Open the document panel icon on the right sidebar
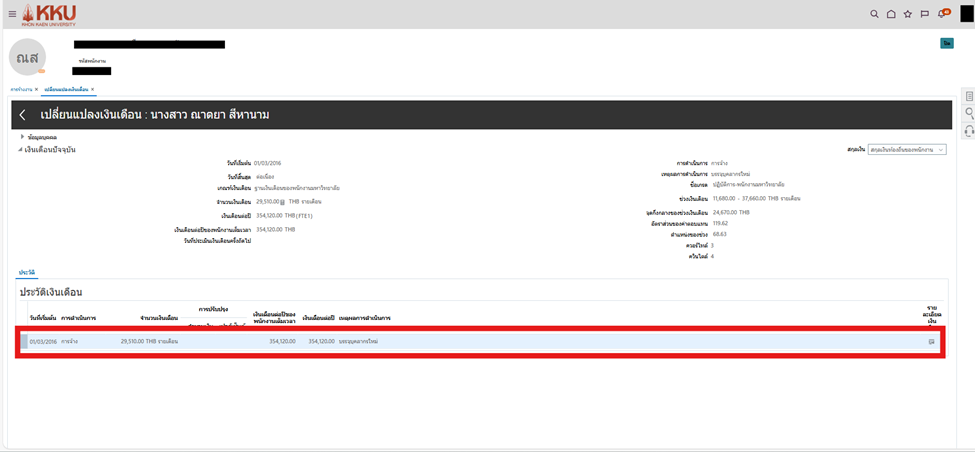 pyautogui.click(x=968, y=96)
